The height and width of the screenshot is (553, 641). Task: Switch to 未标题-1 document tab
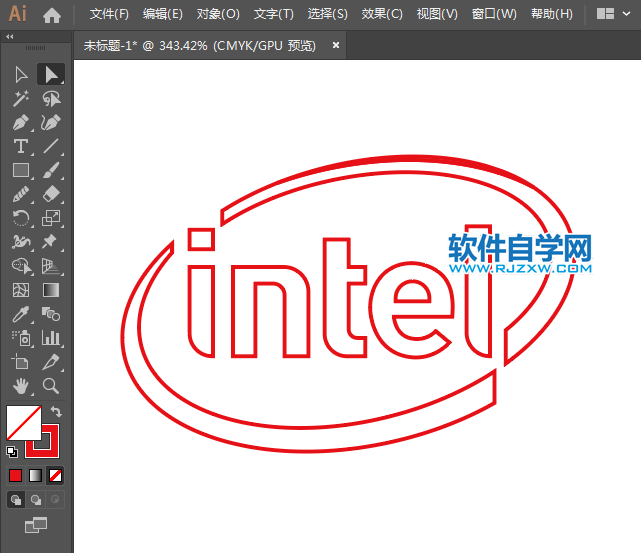(x=199, y=45)
